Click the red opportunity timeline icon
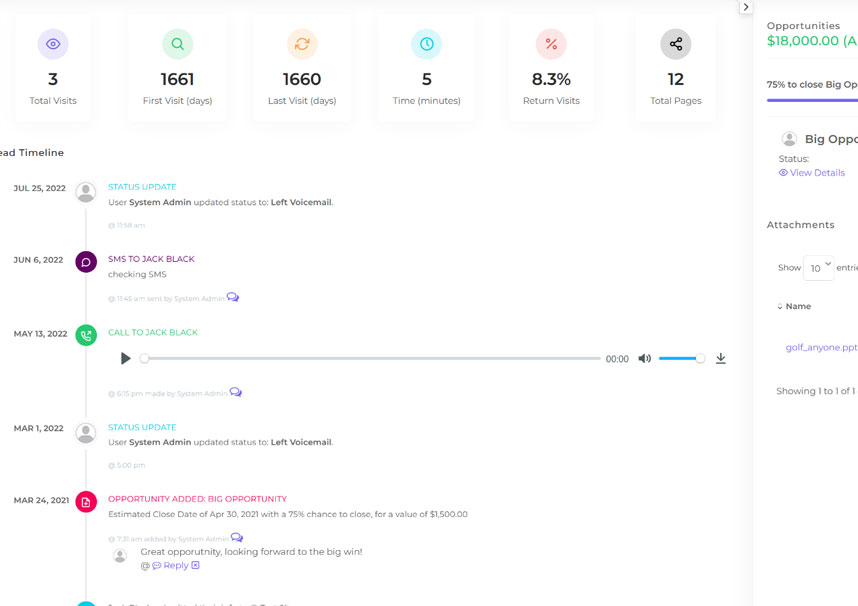858x606 pixels. 86,502
